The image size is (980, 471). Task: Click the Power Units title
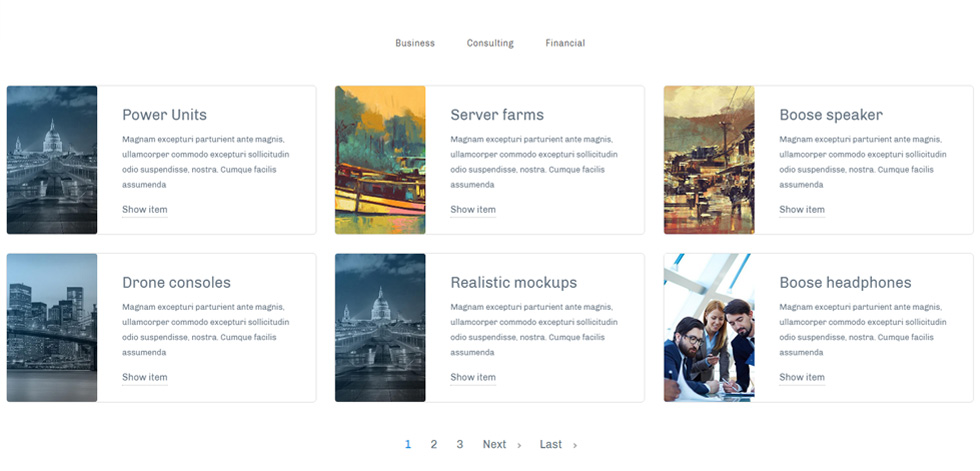click(x=164, y=115)
